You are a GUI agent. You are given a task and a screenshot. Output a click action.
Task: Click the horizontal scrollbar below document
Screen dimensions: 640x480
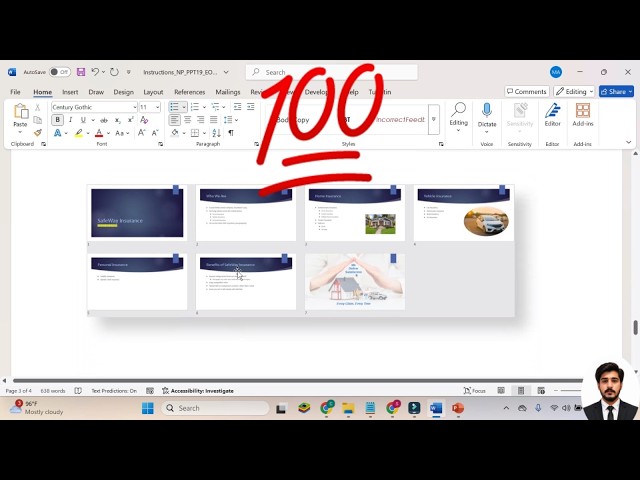298,381
